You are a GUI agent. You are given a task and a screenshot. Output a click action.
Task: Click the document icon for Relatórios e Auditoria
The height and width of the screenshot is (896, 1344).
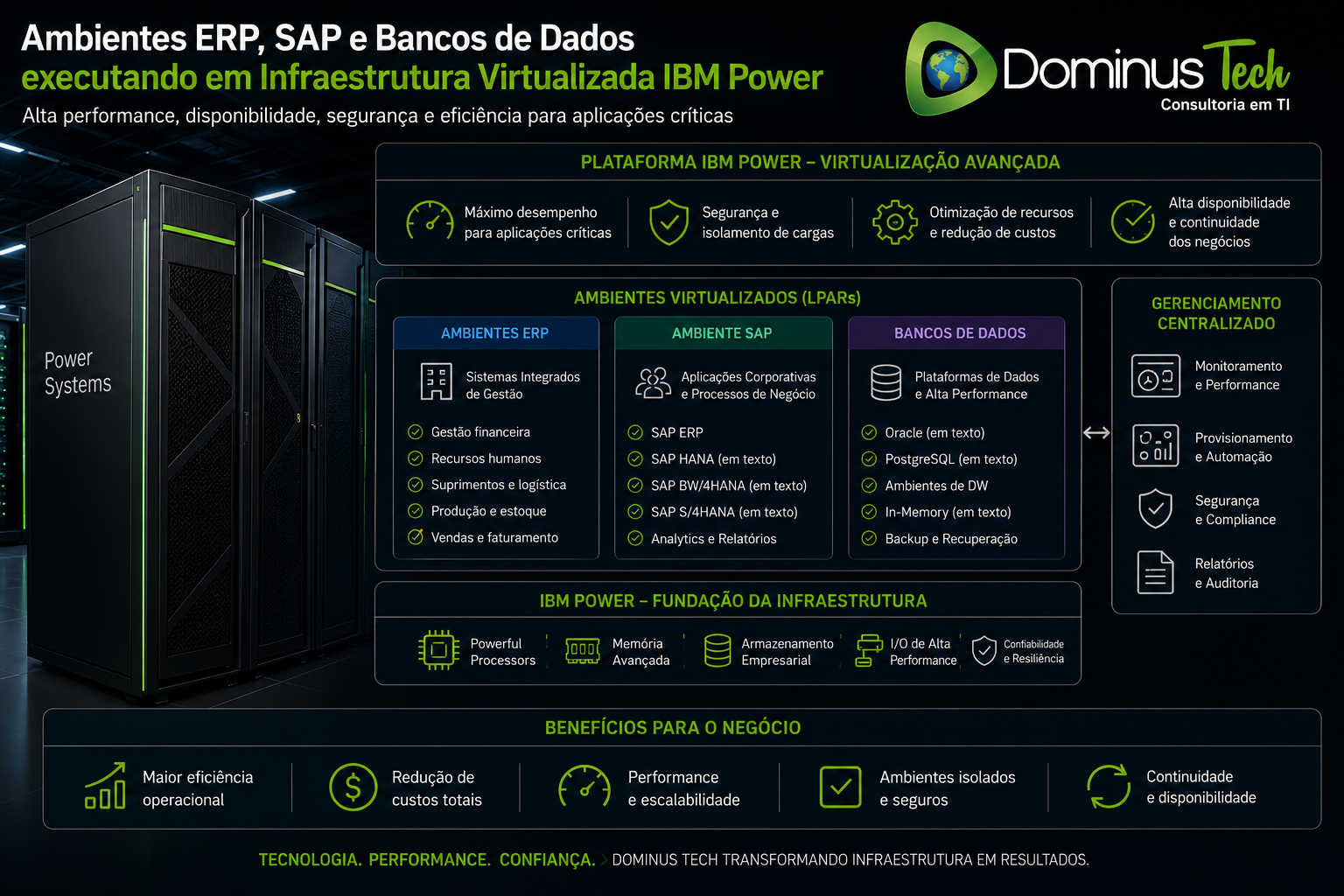point(1155,572)
